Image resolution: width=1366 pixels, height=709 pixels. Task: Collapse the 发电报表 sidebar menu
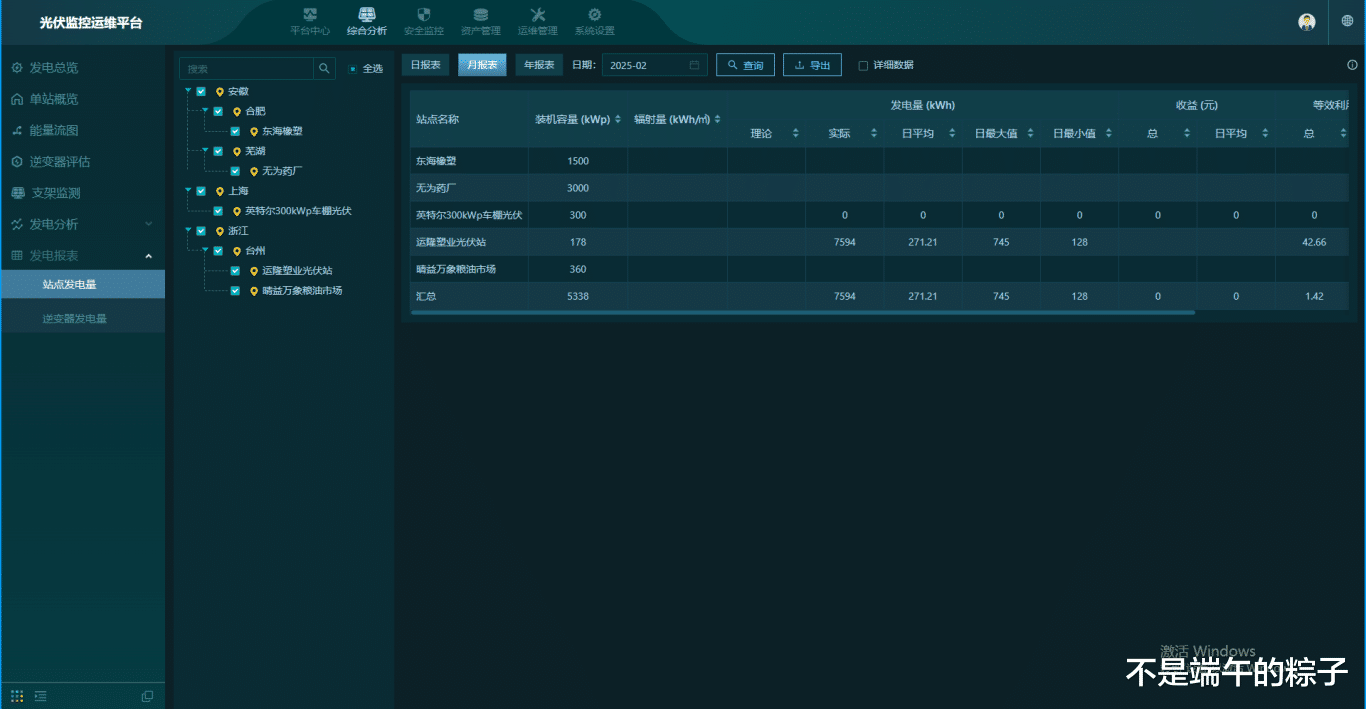(x=148, y=256)
